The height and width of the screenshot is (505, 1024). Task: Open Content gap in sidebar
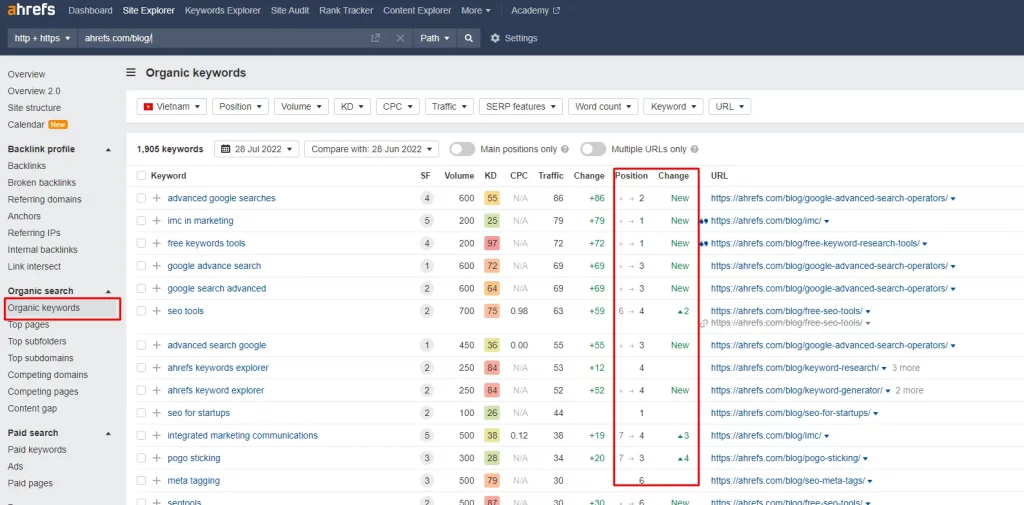[33, 408]
